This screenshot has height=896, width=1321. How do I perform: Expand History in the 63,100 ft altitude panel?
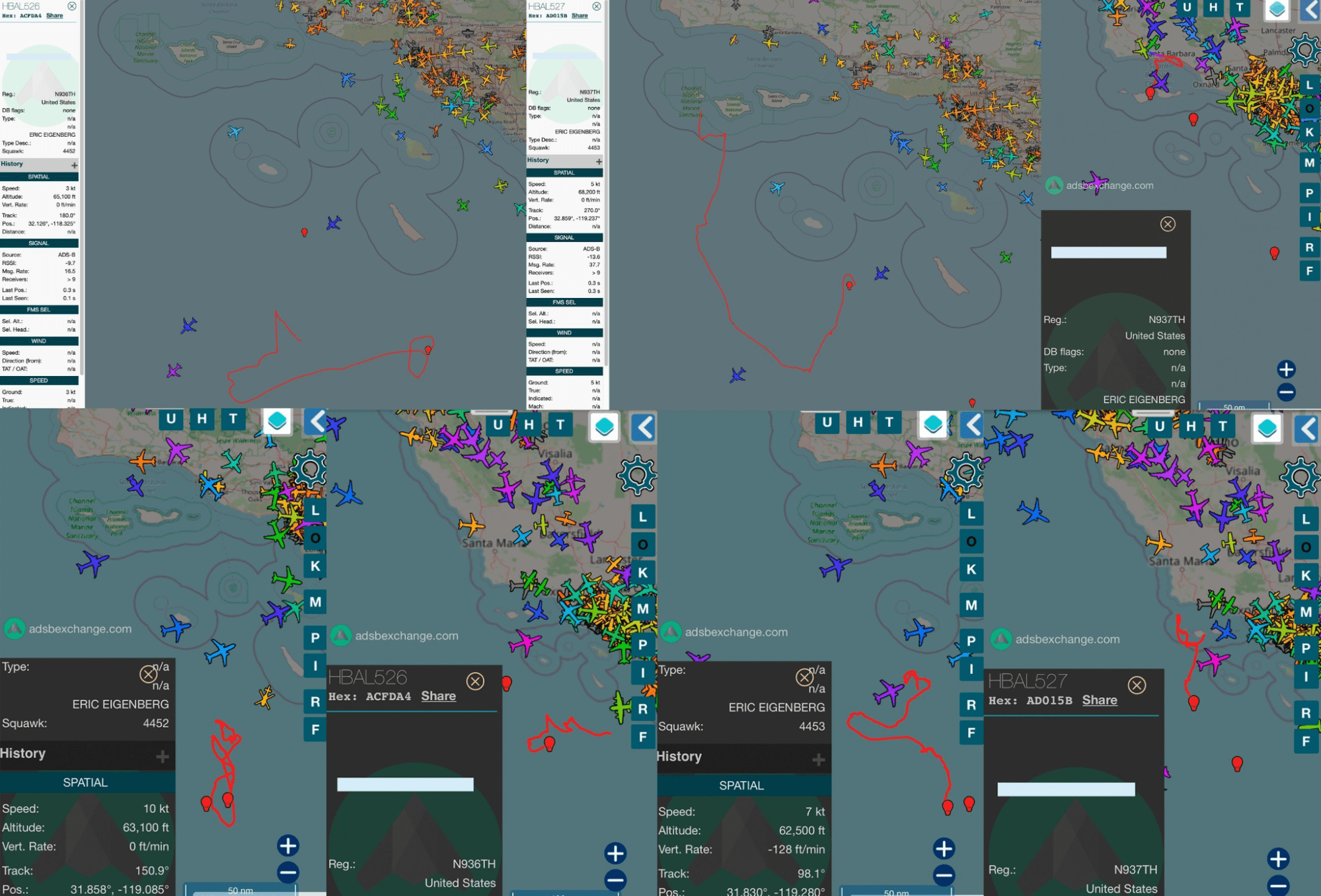162,756
